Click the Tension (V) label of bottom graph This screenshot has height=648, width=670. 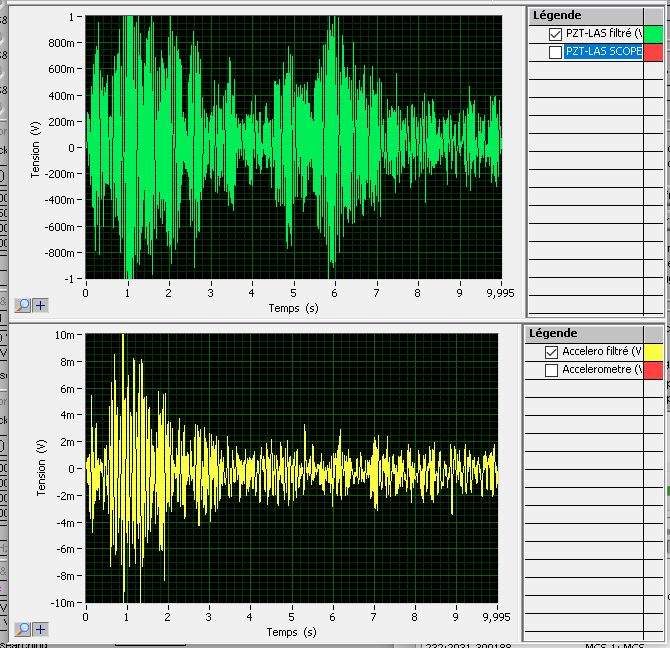[x=41, y=469]
